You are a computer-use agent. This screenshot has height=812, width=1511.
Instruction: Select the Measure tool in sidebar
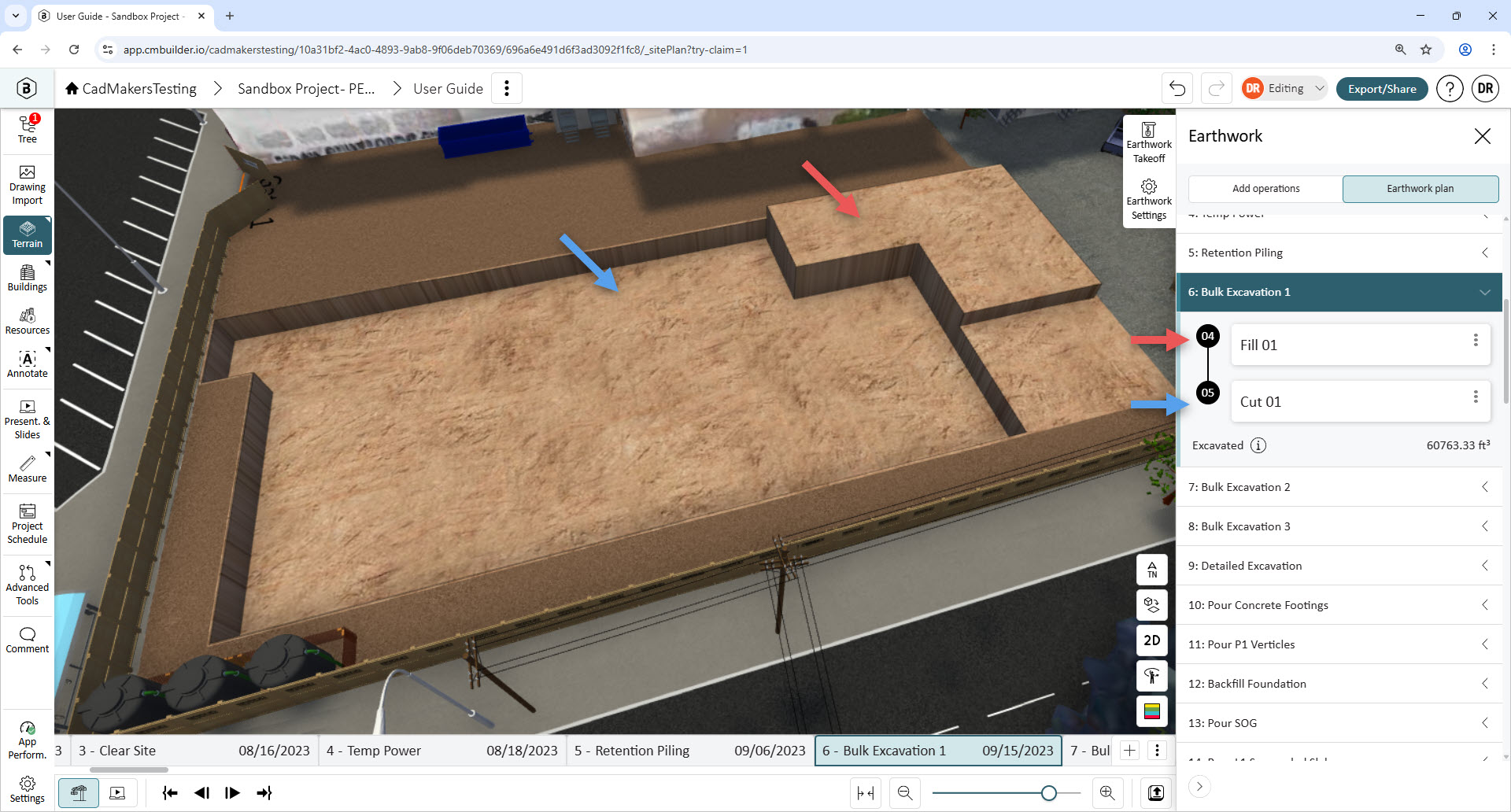[28, 469]
